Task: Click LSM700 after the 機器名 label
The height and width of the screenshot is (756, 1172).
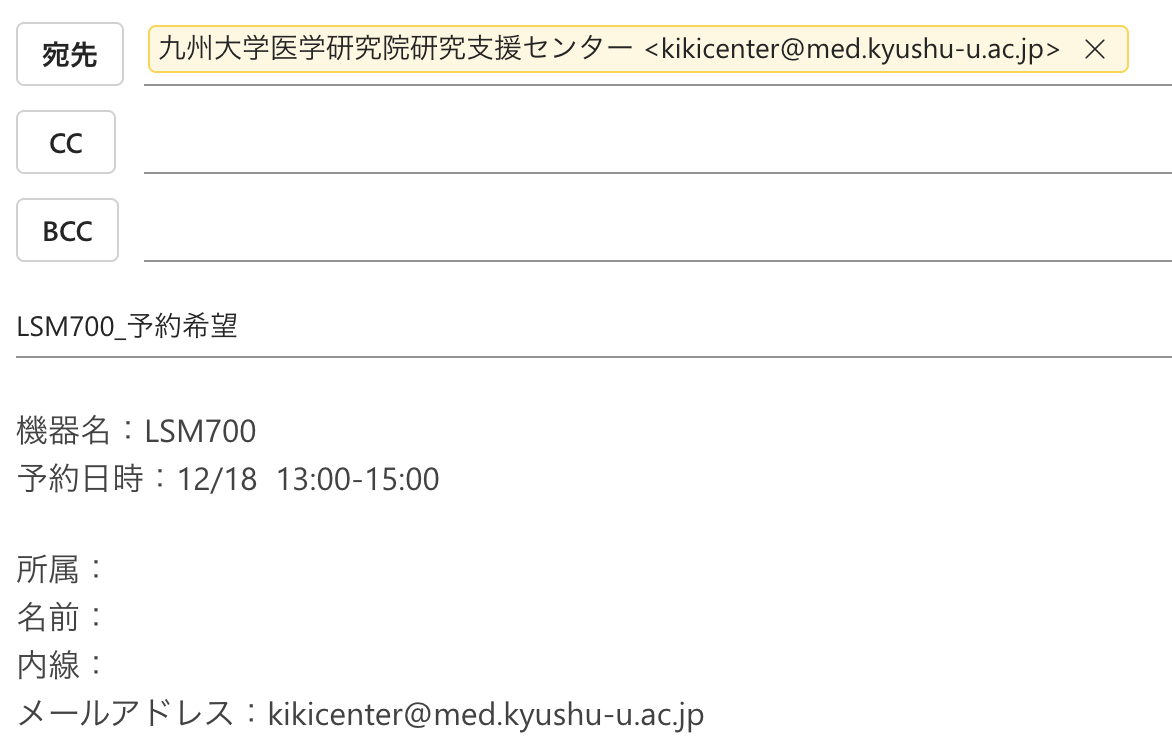Action: coord(201,432)
